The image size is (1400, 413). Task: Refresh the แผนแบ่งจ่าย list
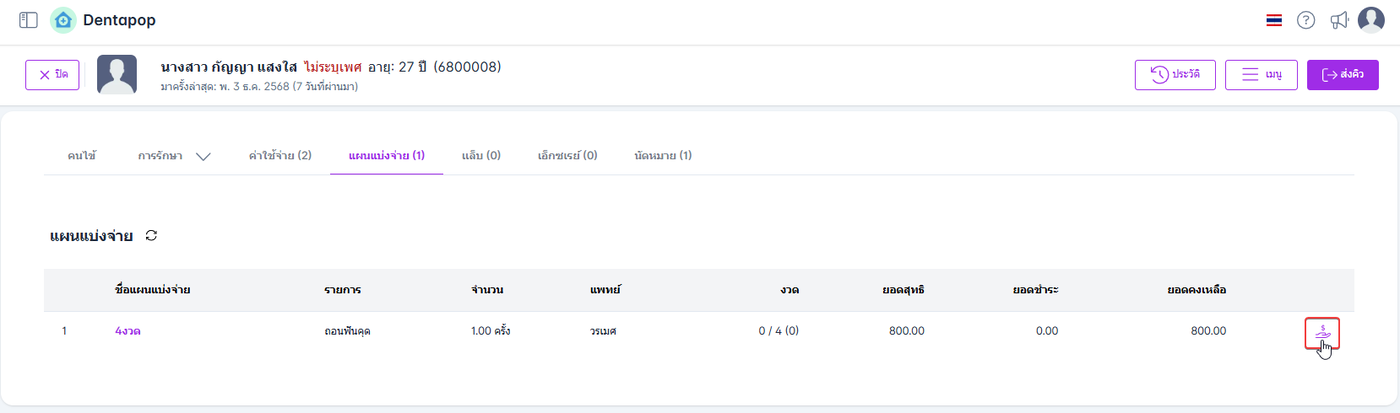[152, 236]
